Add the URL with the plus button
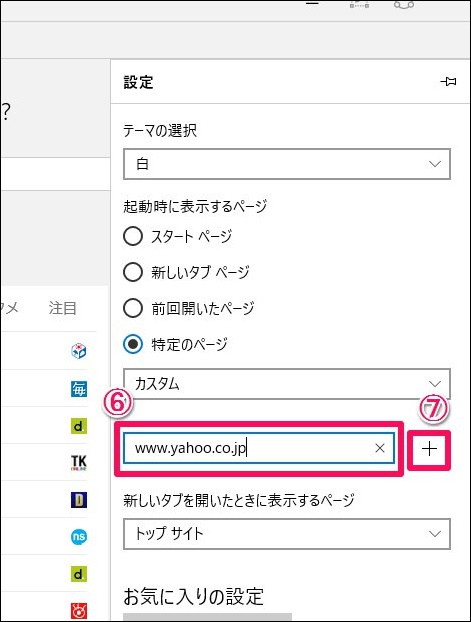Viewport: 471px width, 622px height. click(x=429, y=449)
